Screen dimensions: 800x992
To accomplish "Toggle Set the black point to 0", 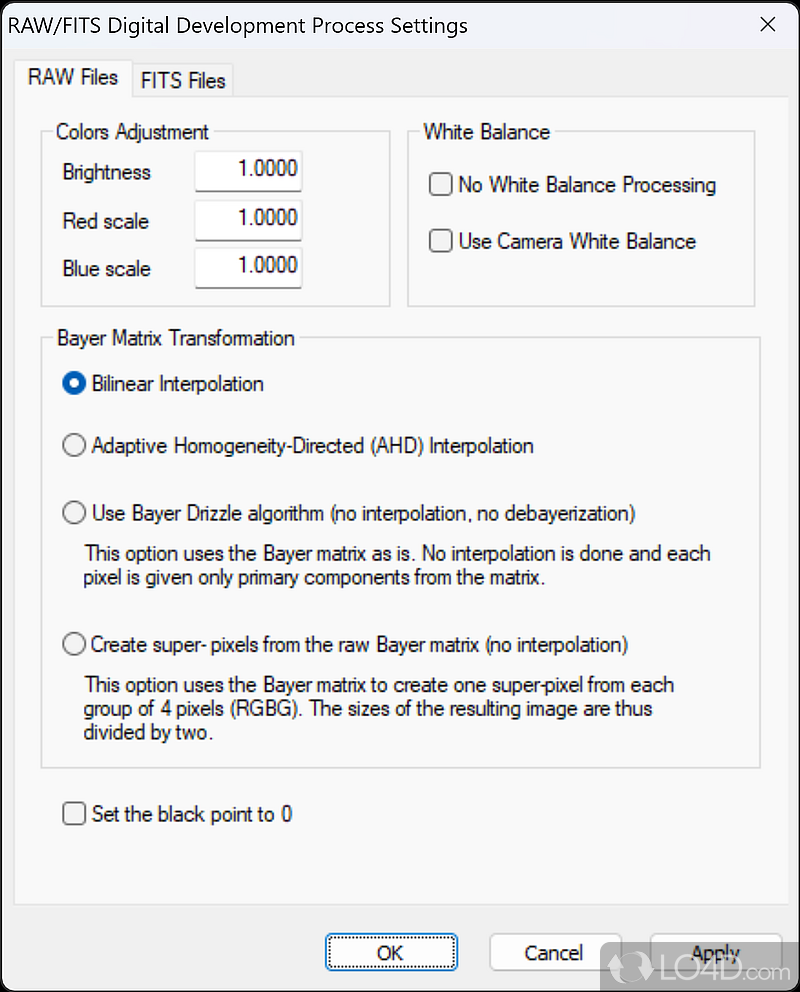I will pos(75,814).
